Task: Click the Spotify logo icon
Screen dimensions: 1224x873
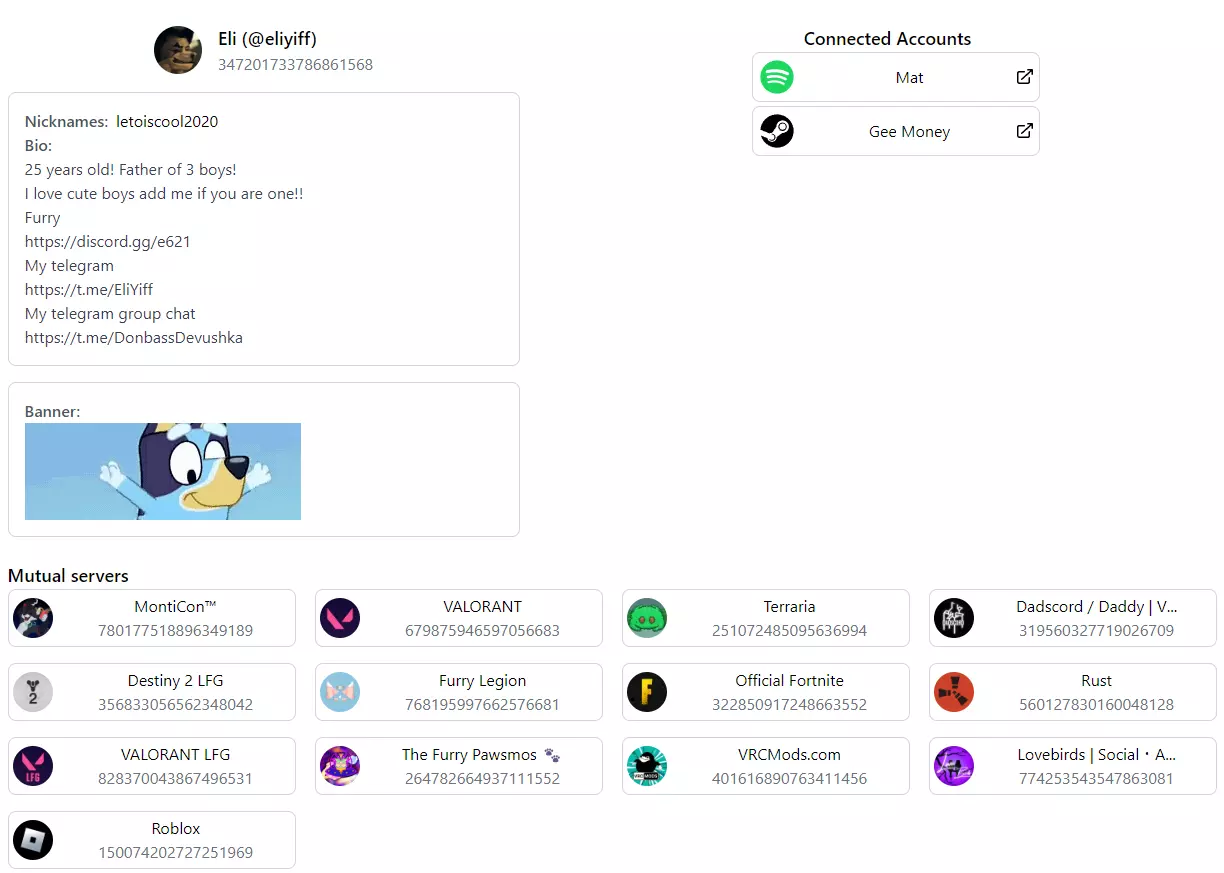Action: [x=777, y=77]
